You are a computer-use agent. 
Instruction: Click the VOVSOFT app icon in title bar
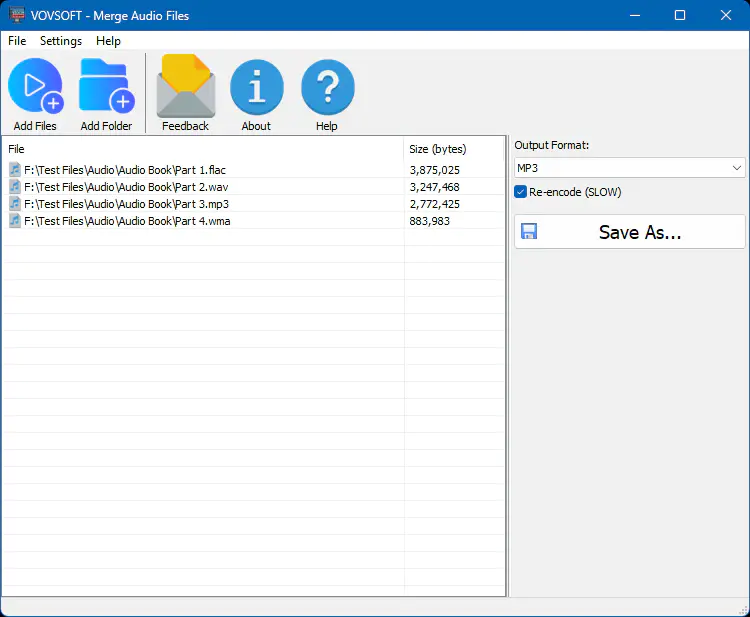(x=17, y=15)
